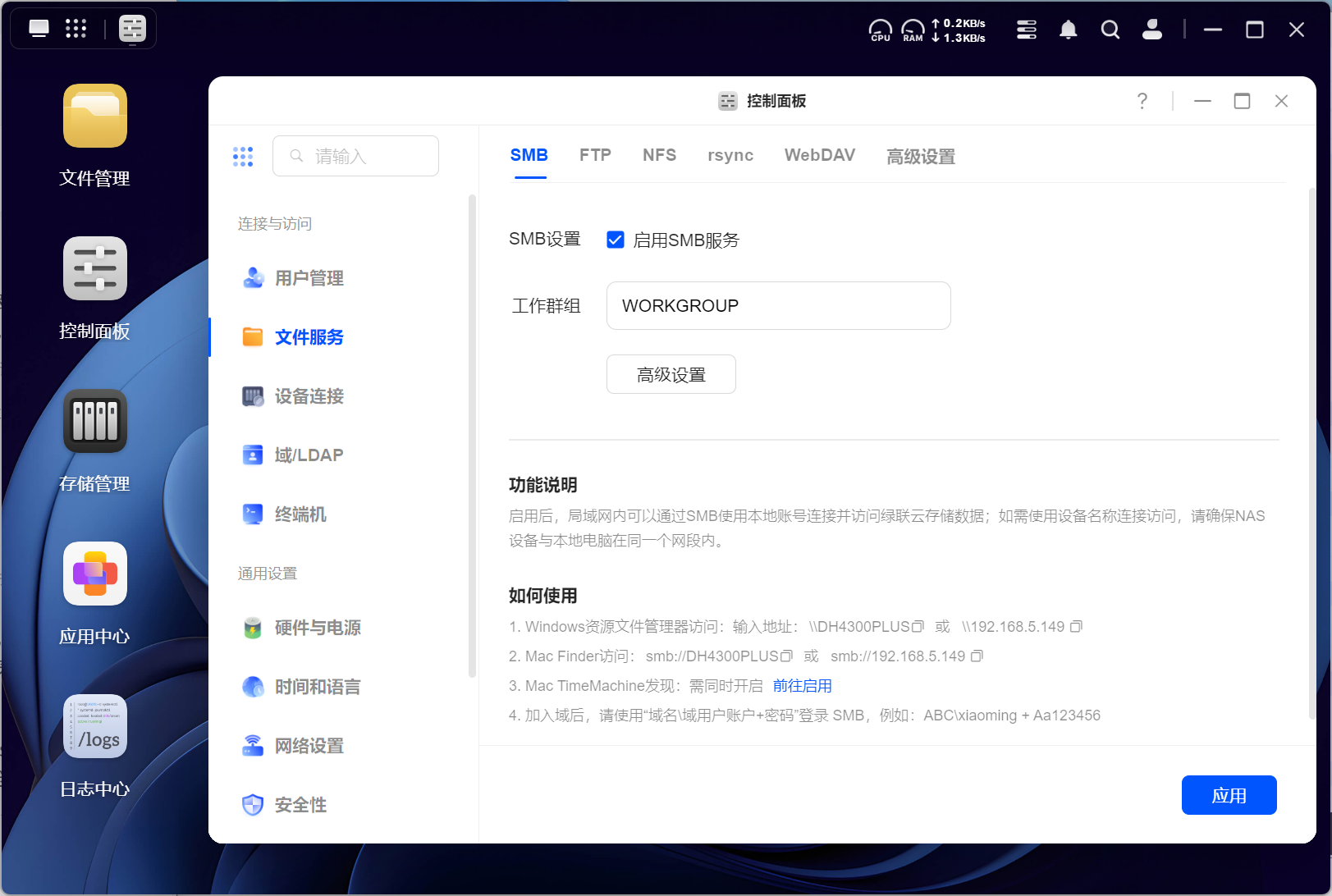The height and width of the screenshot is (896, 1332).
Task: Switch to NFS tab
Action: point(660,155)
